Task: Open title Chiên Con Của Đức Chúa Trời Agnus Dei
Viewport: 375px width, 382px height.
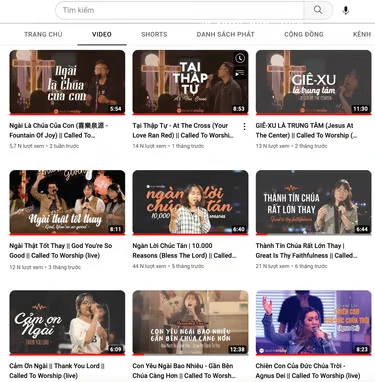Action: pyautogui.click(x=308, y=371)
